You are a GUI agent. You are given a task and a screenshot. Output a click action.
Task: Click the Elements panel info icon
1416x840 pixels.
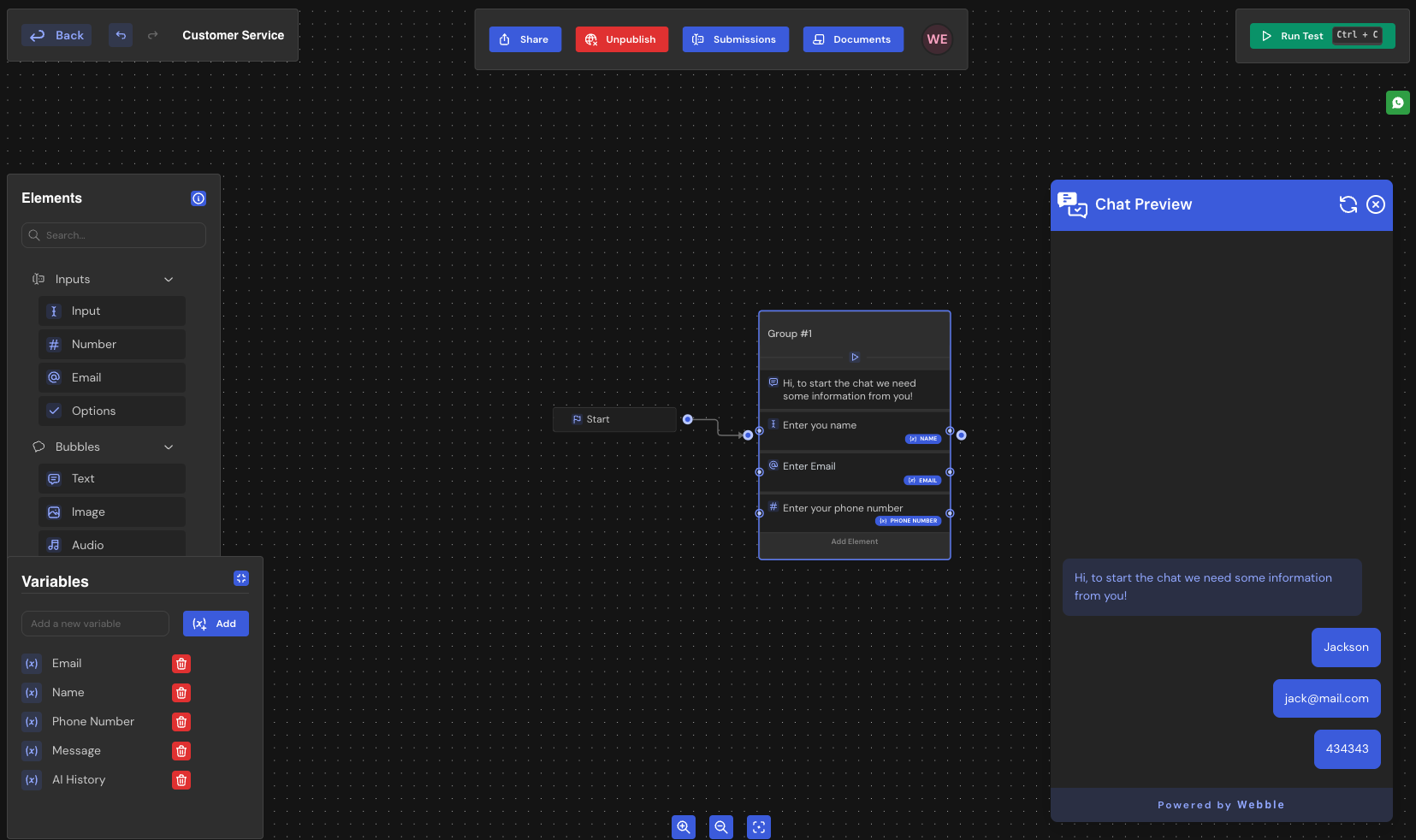click(x=198, y=198)
